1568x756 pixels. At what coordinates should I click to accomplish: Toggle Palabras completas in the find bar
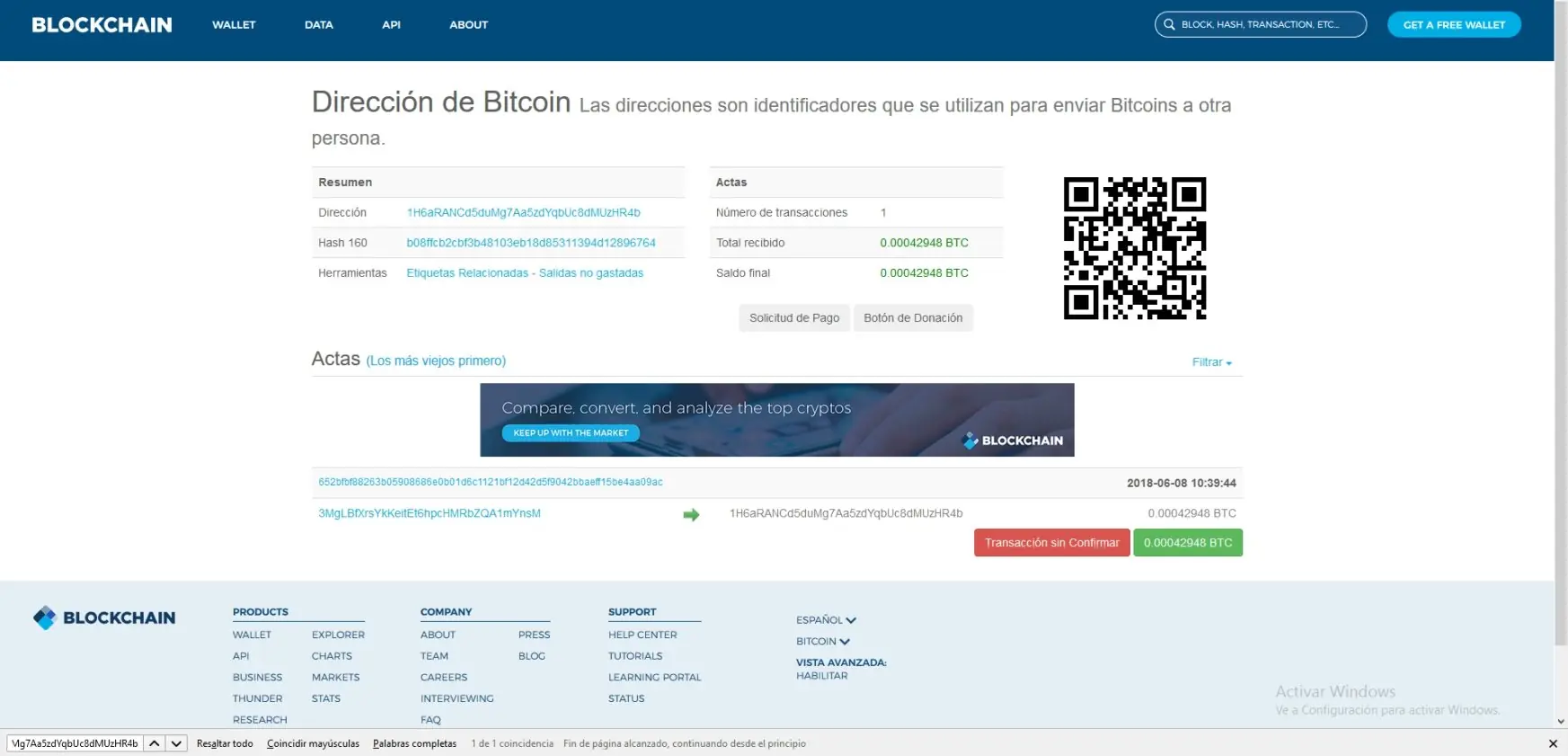(x=414, y=743)
